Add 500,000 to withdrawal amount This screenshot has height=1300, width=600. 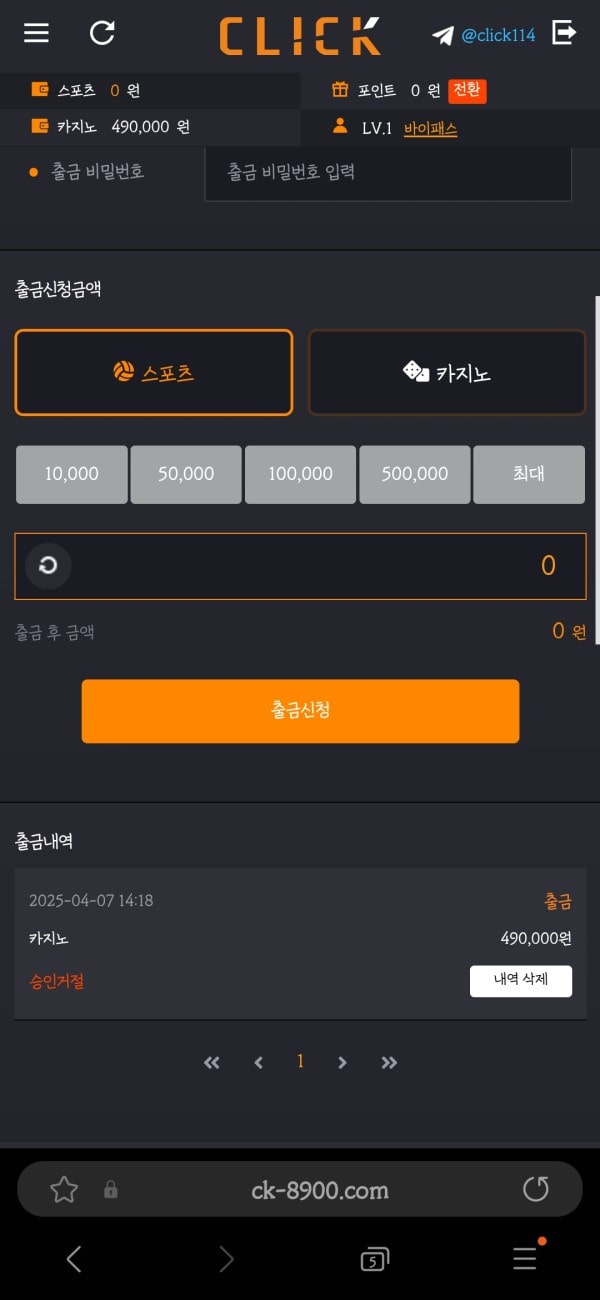coord(415,474)
